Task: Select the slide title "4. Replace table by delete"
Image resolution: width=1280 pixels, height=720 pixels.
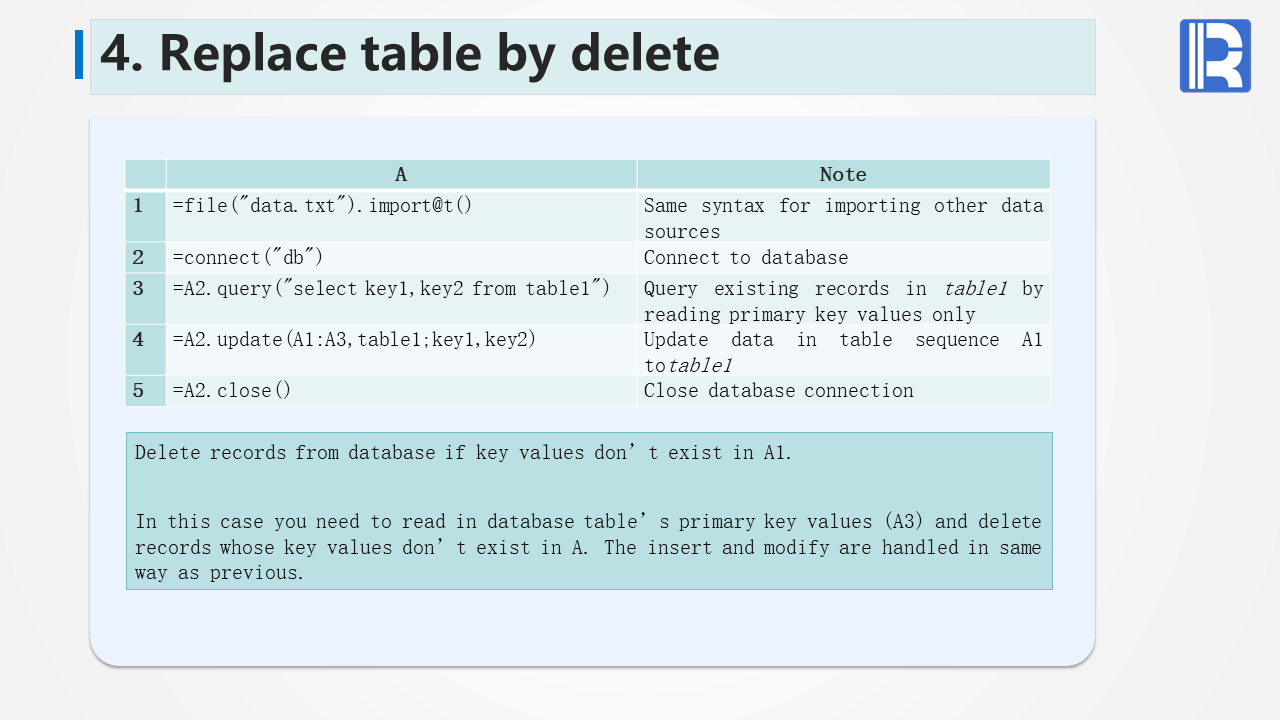Action: click(x=409, y=54)
